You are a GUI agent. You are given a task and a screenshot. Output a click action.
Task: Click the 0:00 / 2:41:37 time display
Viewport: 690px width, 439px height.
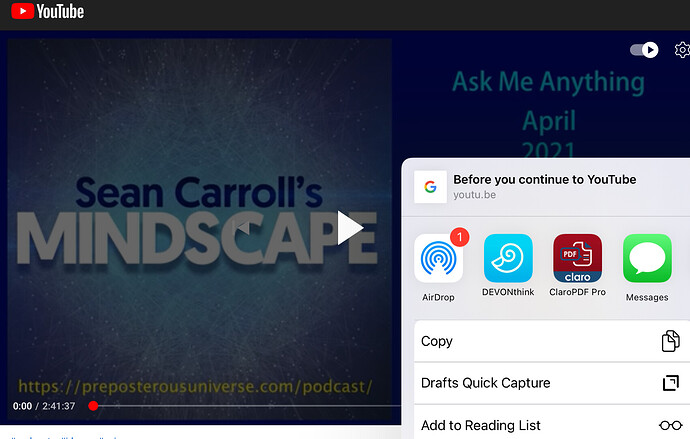44,406
